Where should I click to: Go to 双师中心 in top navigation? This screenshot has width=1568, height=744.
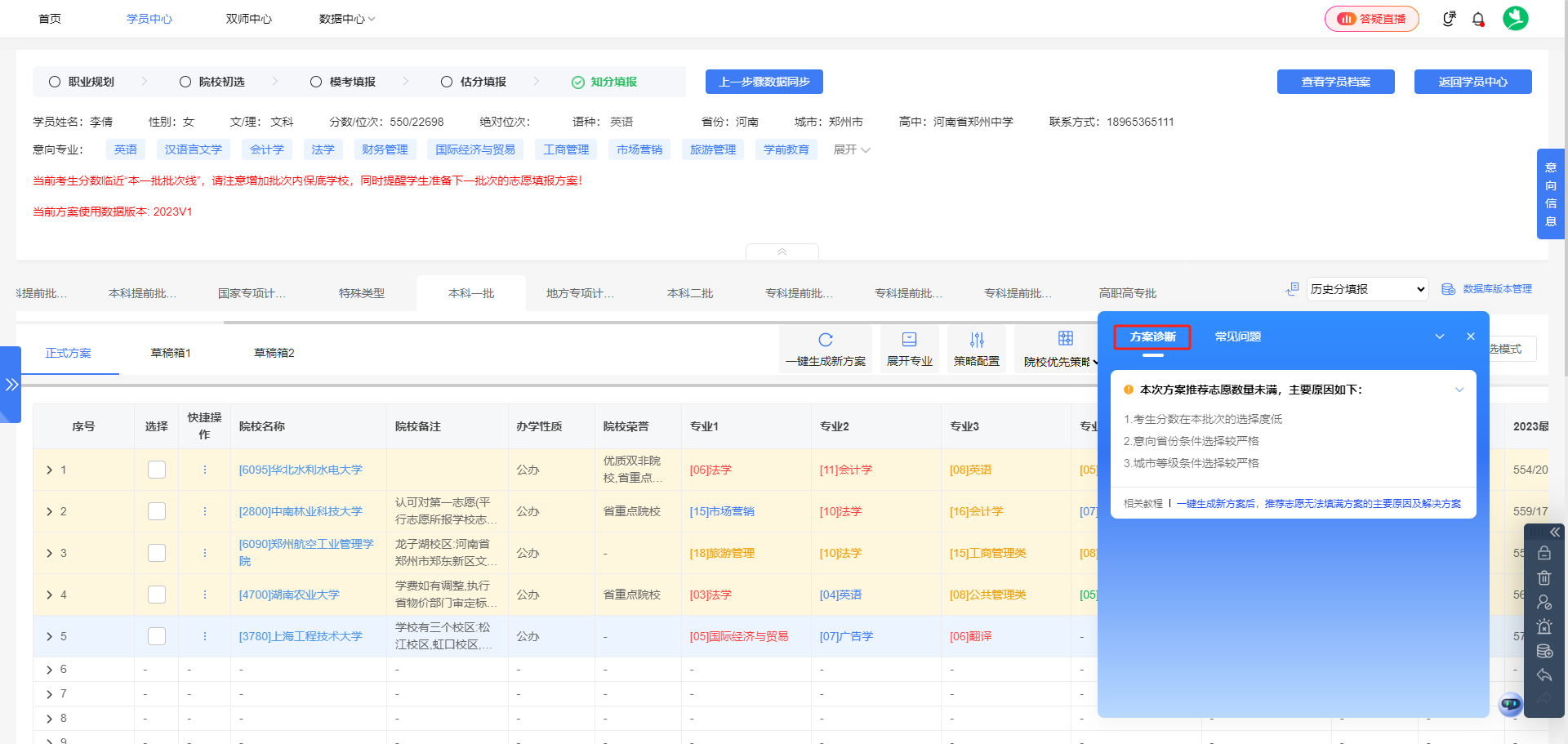coord(249,19)
